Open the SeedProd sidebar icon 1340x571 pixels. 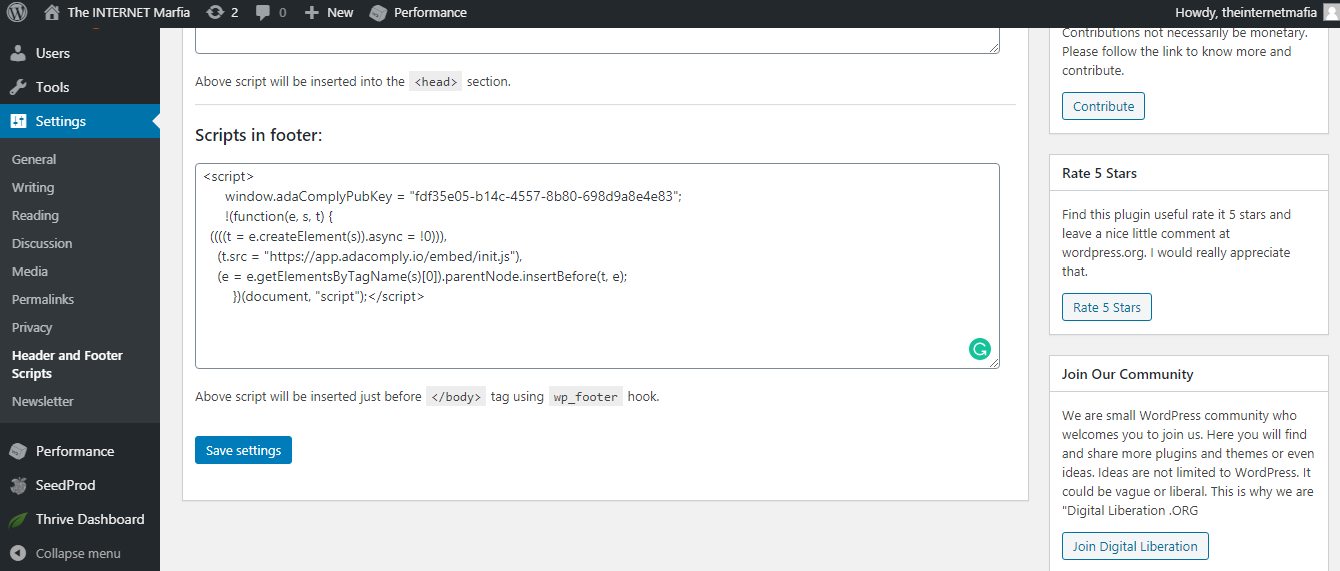(18, 486)
